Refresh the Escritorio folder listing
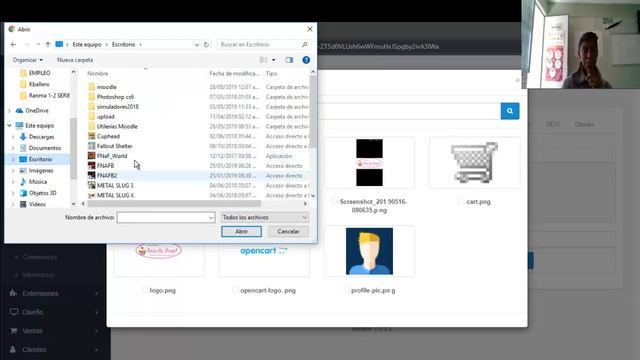 (207, 44)
